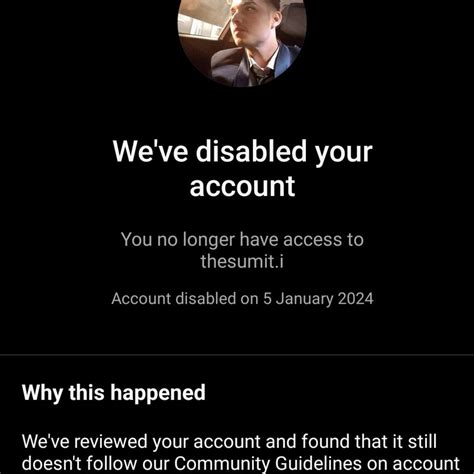Click the "doesn't follow our" phrase
The image size is (474, 474).
(x=97, y=464)
